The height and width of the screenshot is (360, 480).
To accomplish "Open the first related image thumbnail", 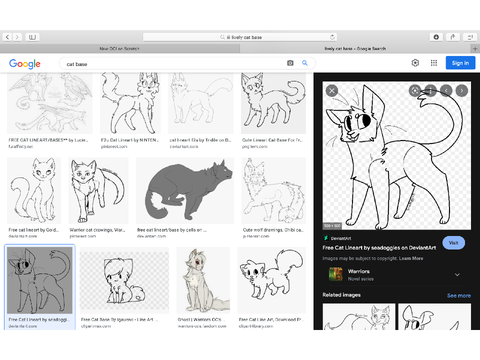I will tap(359, 317).
